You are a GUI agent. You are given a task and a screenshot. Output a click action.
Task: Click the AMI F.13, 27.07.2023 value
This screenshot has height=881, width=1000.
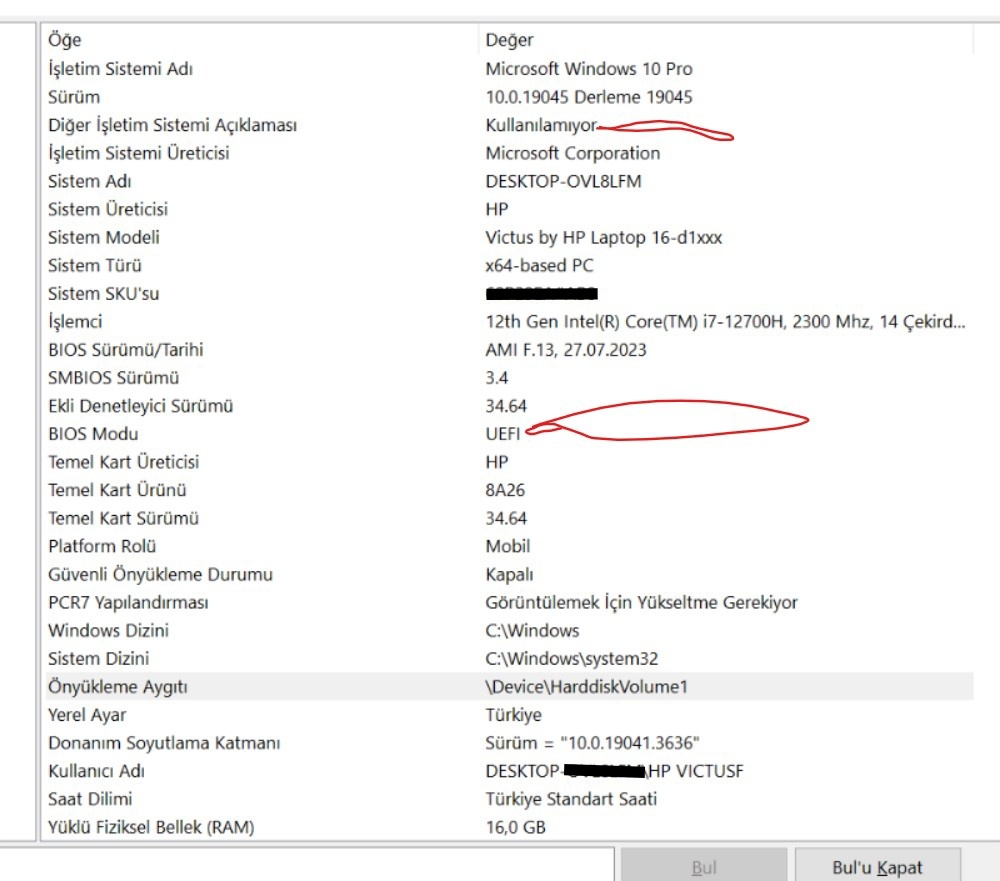coord(566,350)
